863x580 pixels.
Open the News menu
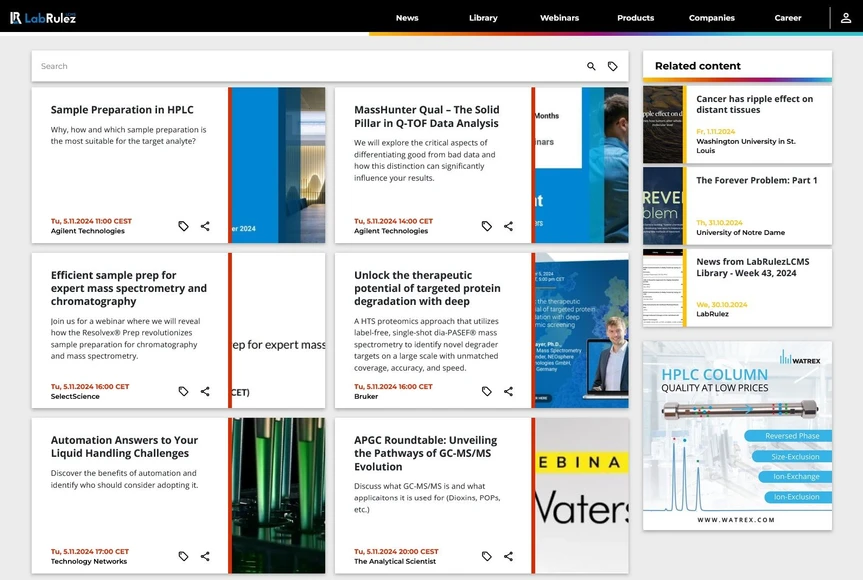(x=407, y=18)
